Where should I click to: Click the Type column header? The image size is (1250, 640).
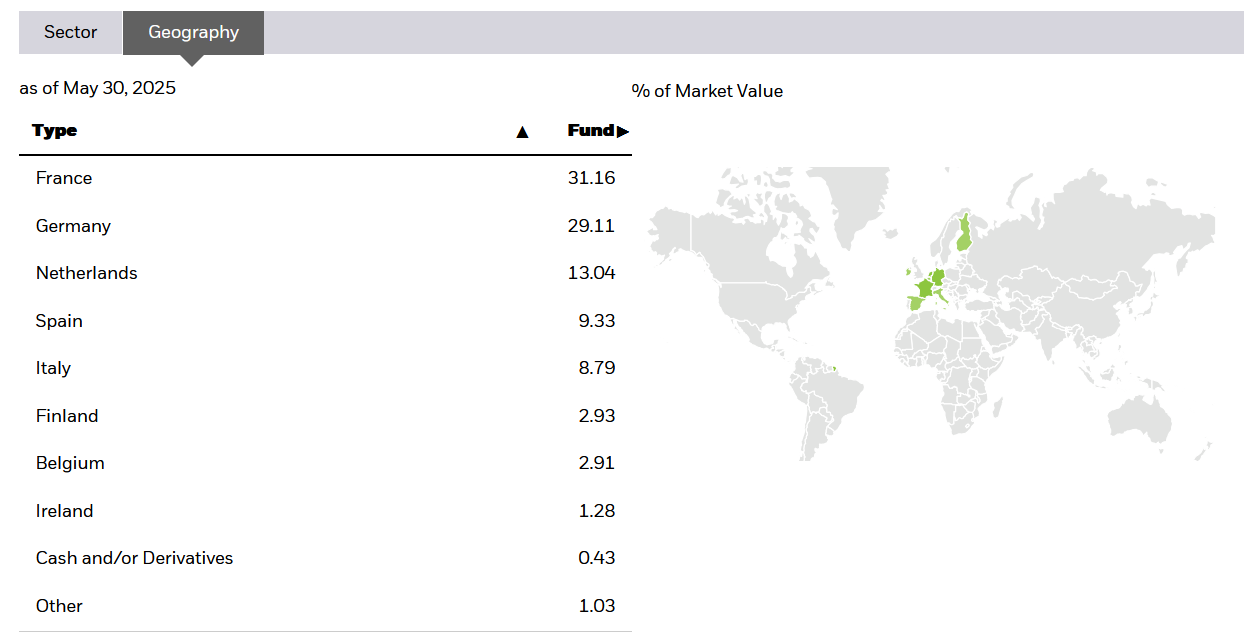click(x=54, y=131)
